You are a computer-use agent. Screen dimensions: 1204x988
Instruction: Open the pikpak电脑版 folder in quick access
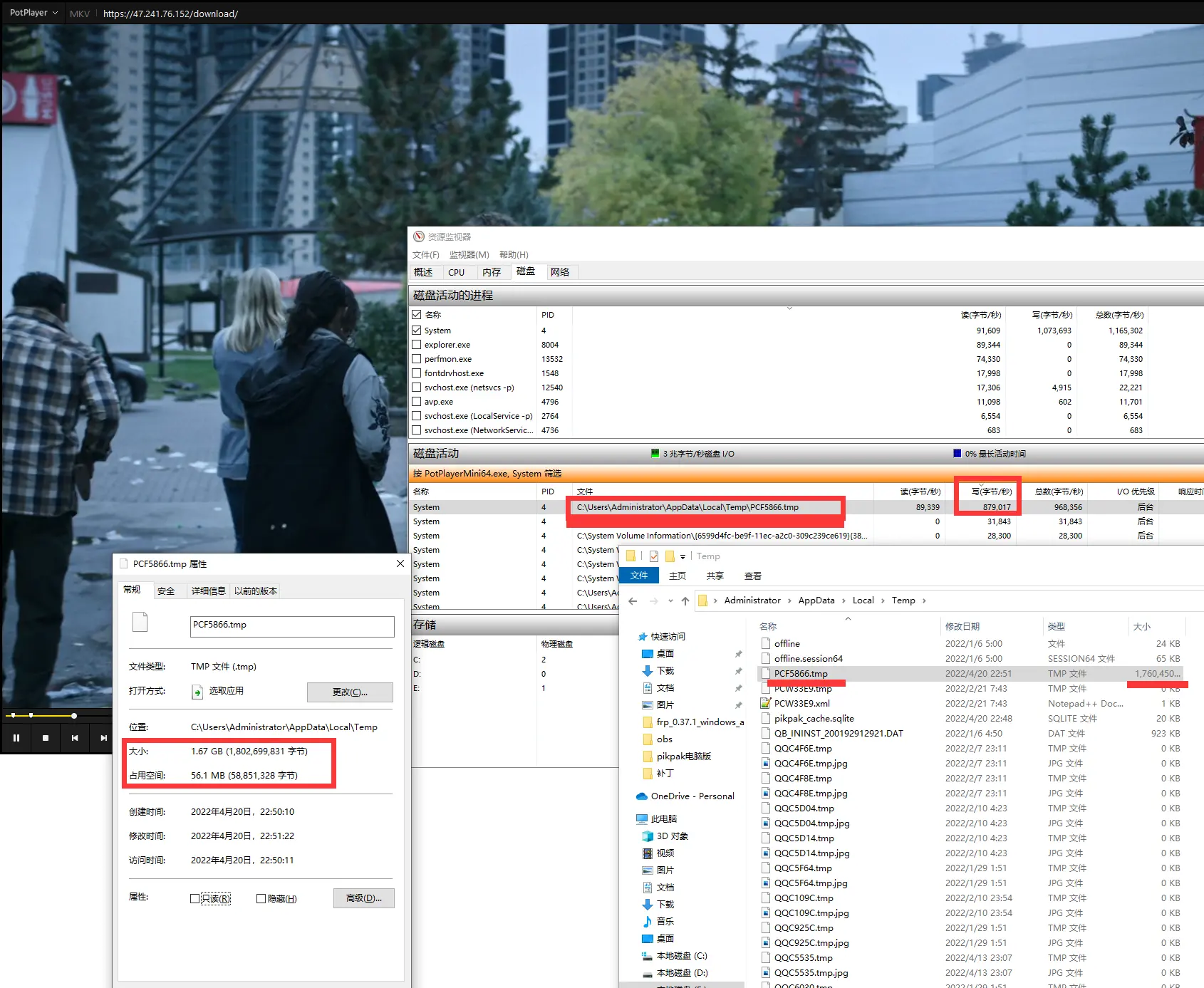tap(677, 756)
